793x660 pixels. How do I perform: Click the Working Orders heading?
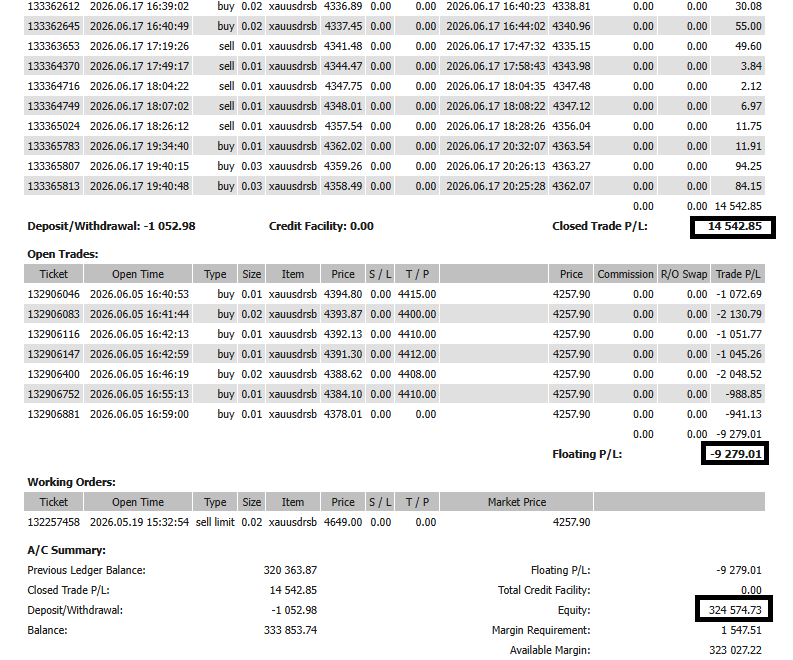pyautogui.click(x=71, y=482)
